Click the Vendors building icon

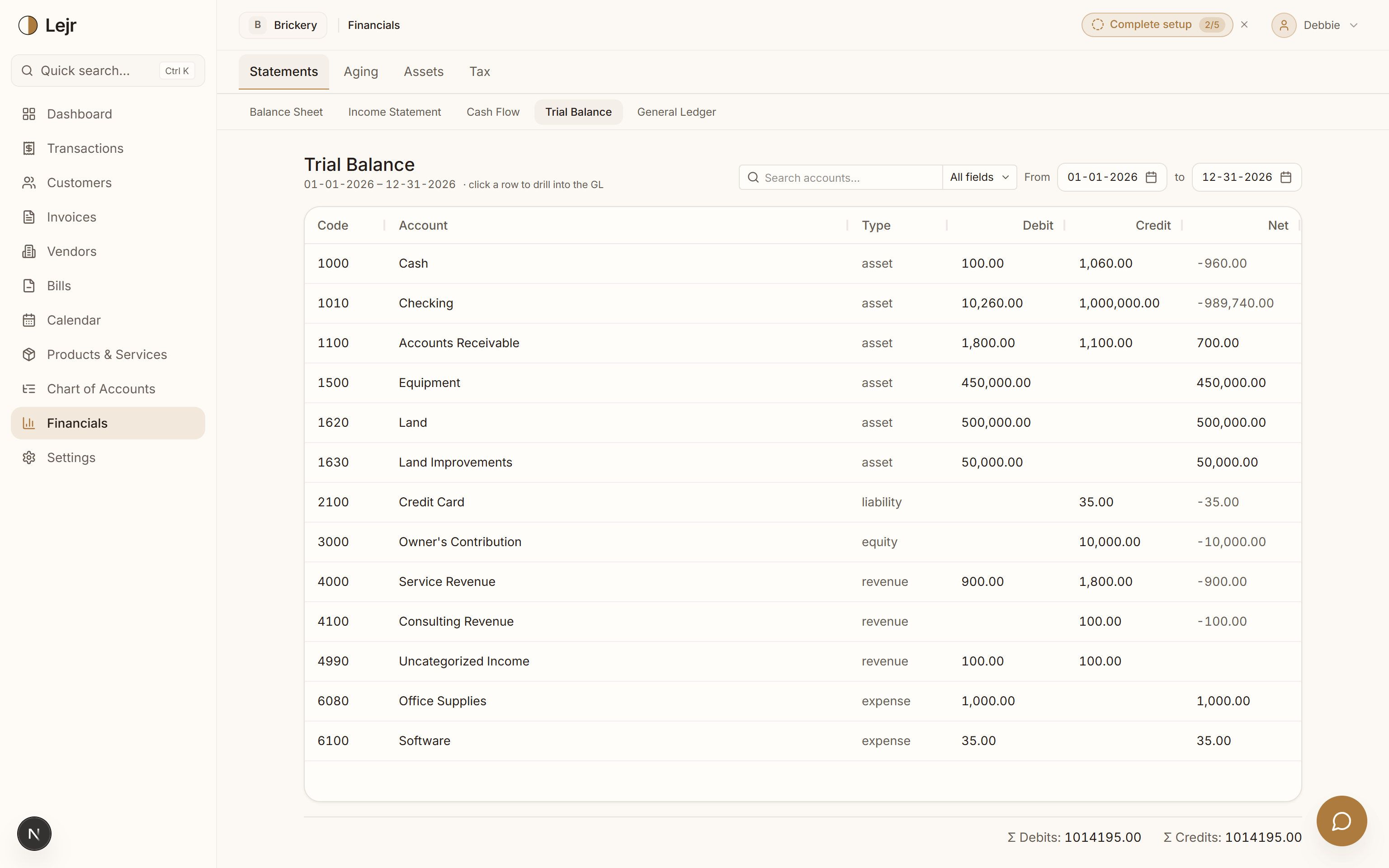28,251
